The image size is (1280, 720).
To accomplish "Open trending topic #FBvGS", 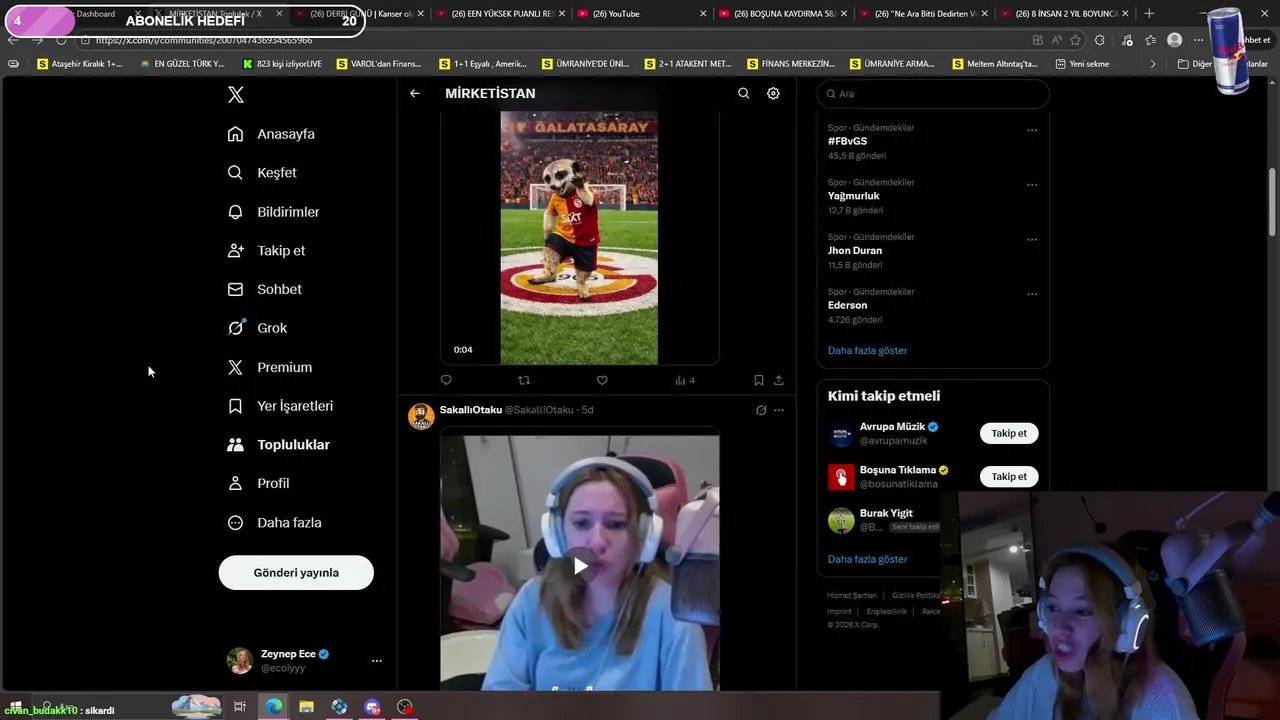I will coord(847,141).
